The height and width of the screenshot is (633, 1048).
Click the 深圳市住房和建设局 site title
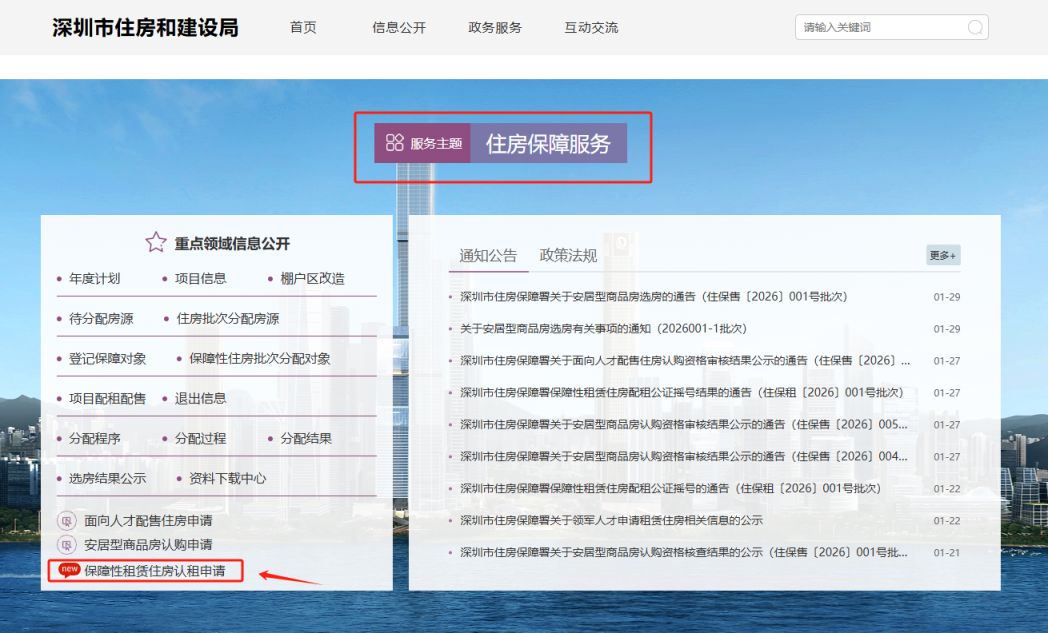pos(145,27)
